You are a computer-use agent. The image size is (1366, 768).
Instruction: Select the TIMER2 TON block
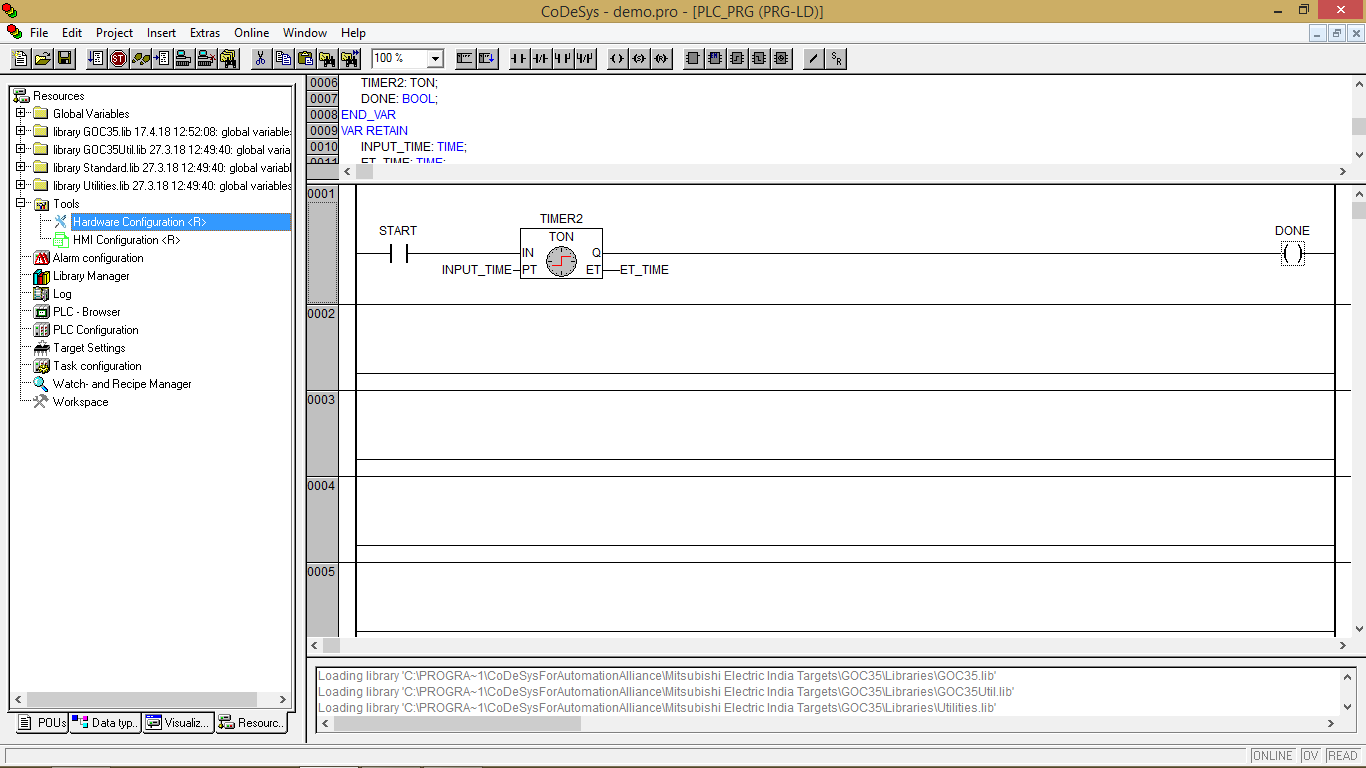click(561, 254)
